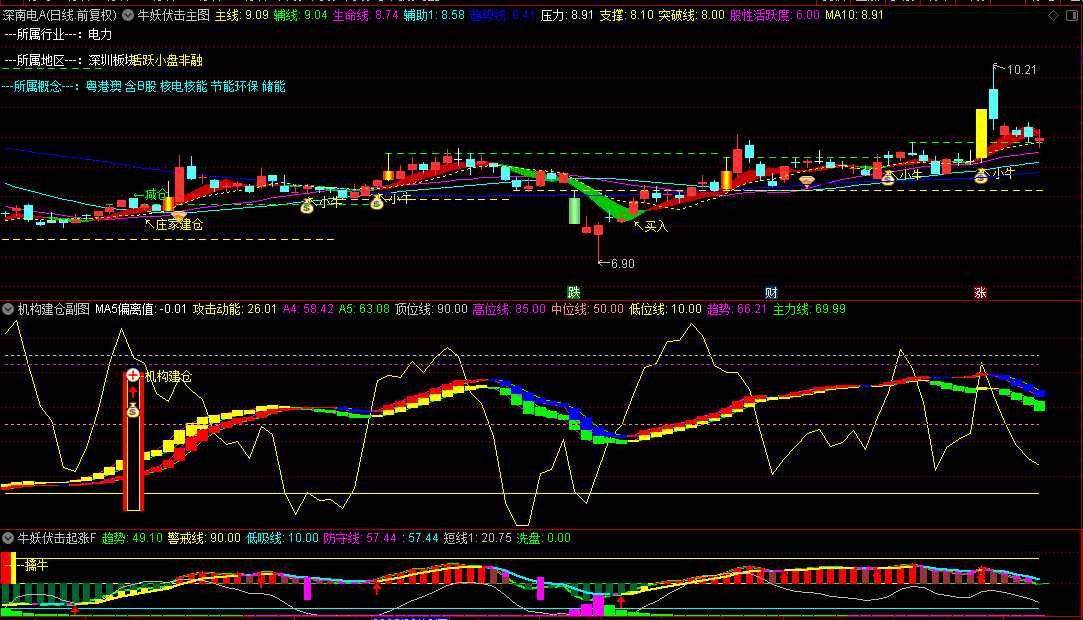The image size is (1083, 620).
Task: Click the red 涨 marker on time axis
Action: pos(981,293)
